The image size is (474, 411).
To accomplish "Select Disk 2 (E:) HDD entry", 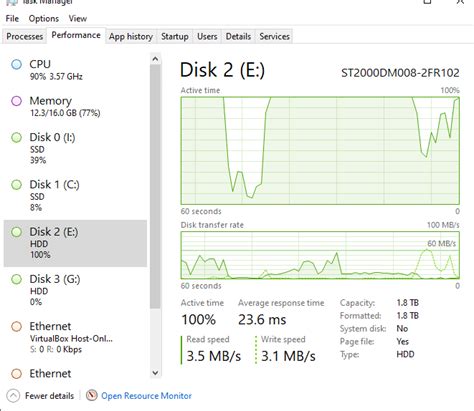I will 75,243.
